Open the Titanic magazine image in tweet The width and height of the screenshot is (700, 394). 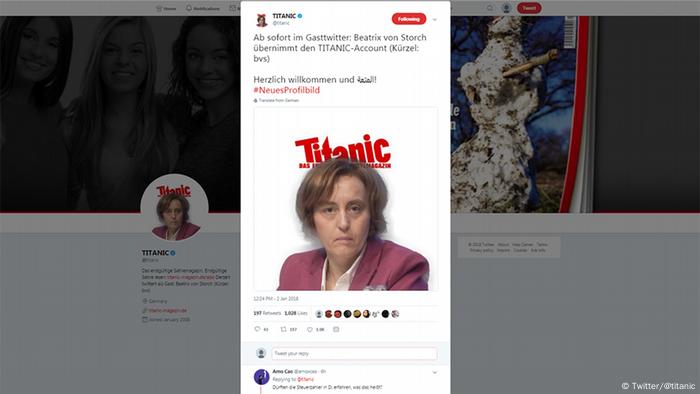pyautogui.click(x=346, y=199)
